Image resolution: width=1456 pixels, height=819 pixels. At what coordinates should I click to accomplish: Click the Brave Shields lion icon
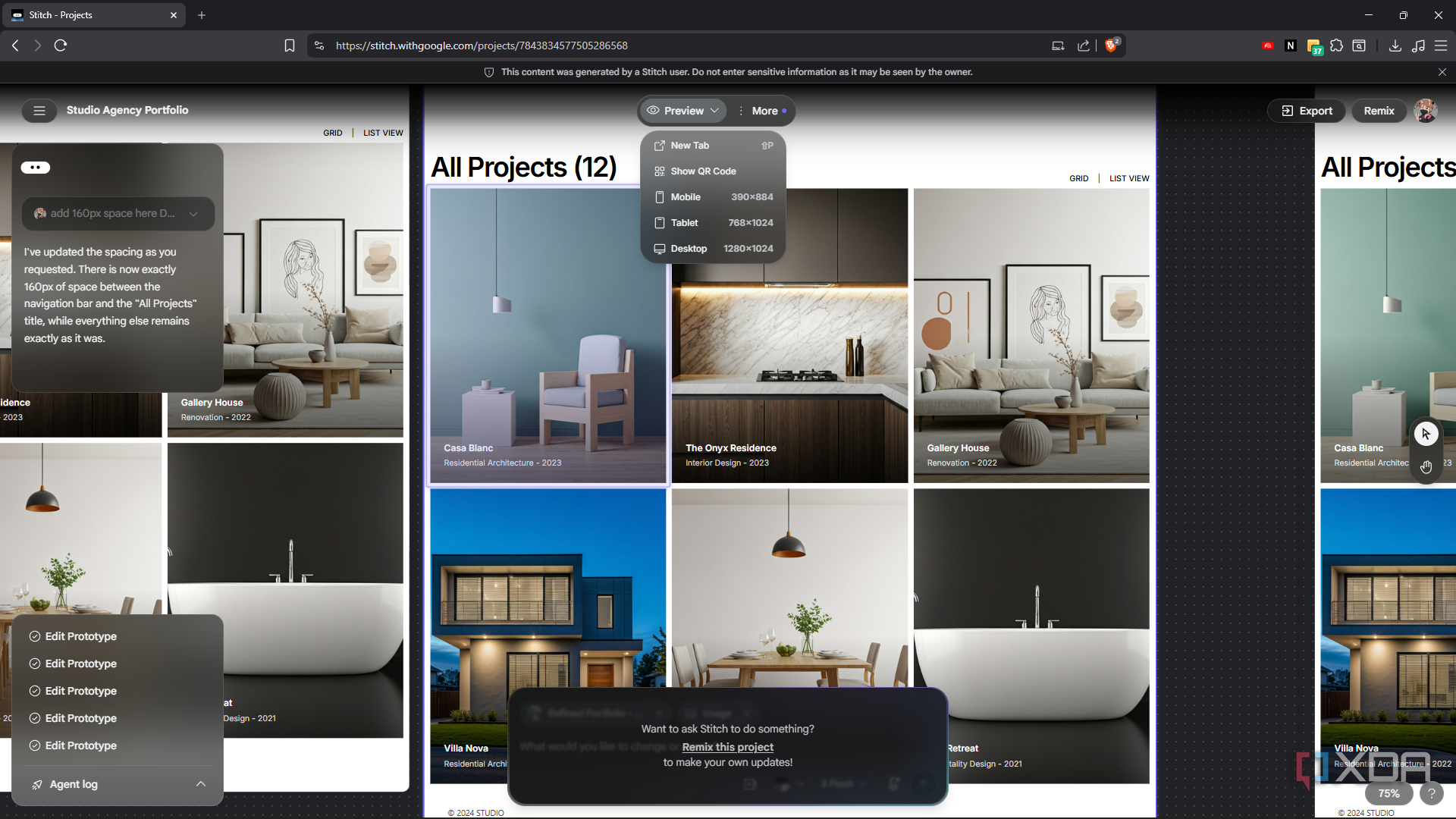click(x=1112, y=45)
